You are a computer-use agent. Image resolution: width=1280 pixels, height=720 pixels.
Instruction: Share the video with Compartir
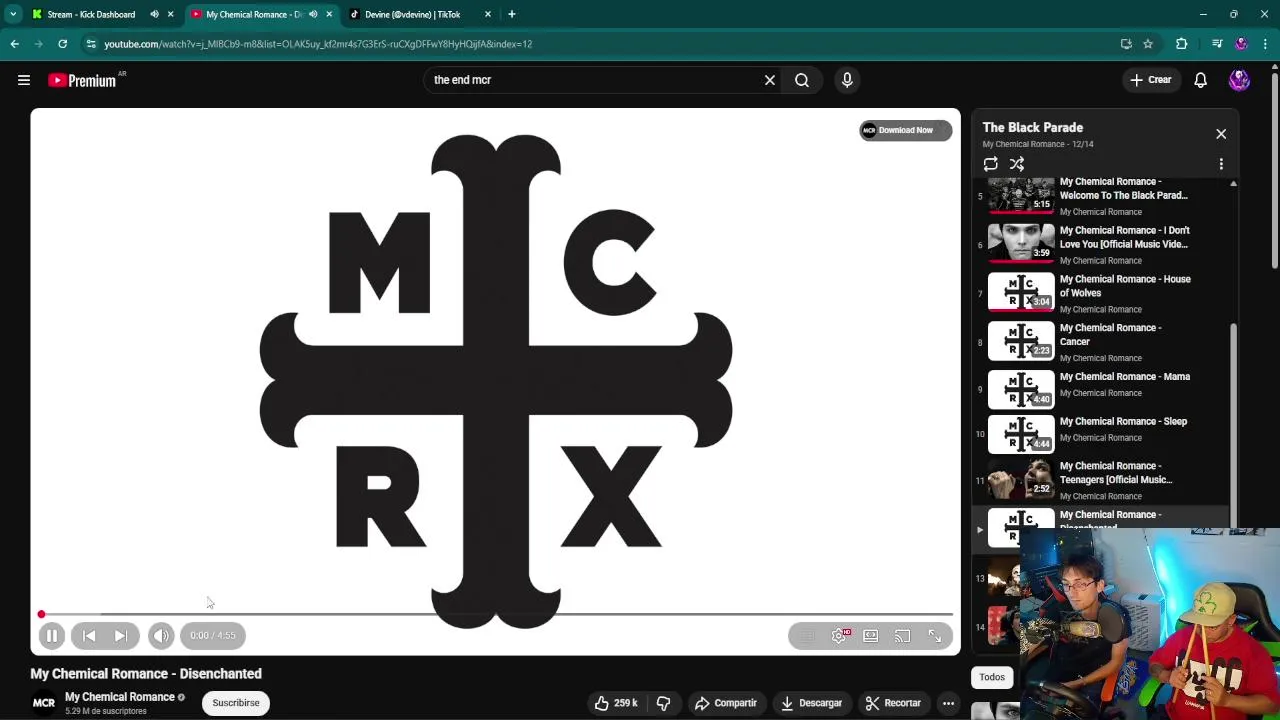(x=726, y=703)
